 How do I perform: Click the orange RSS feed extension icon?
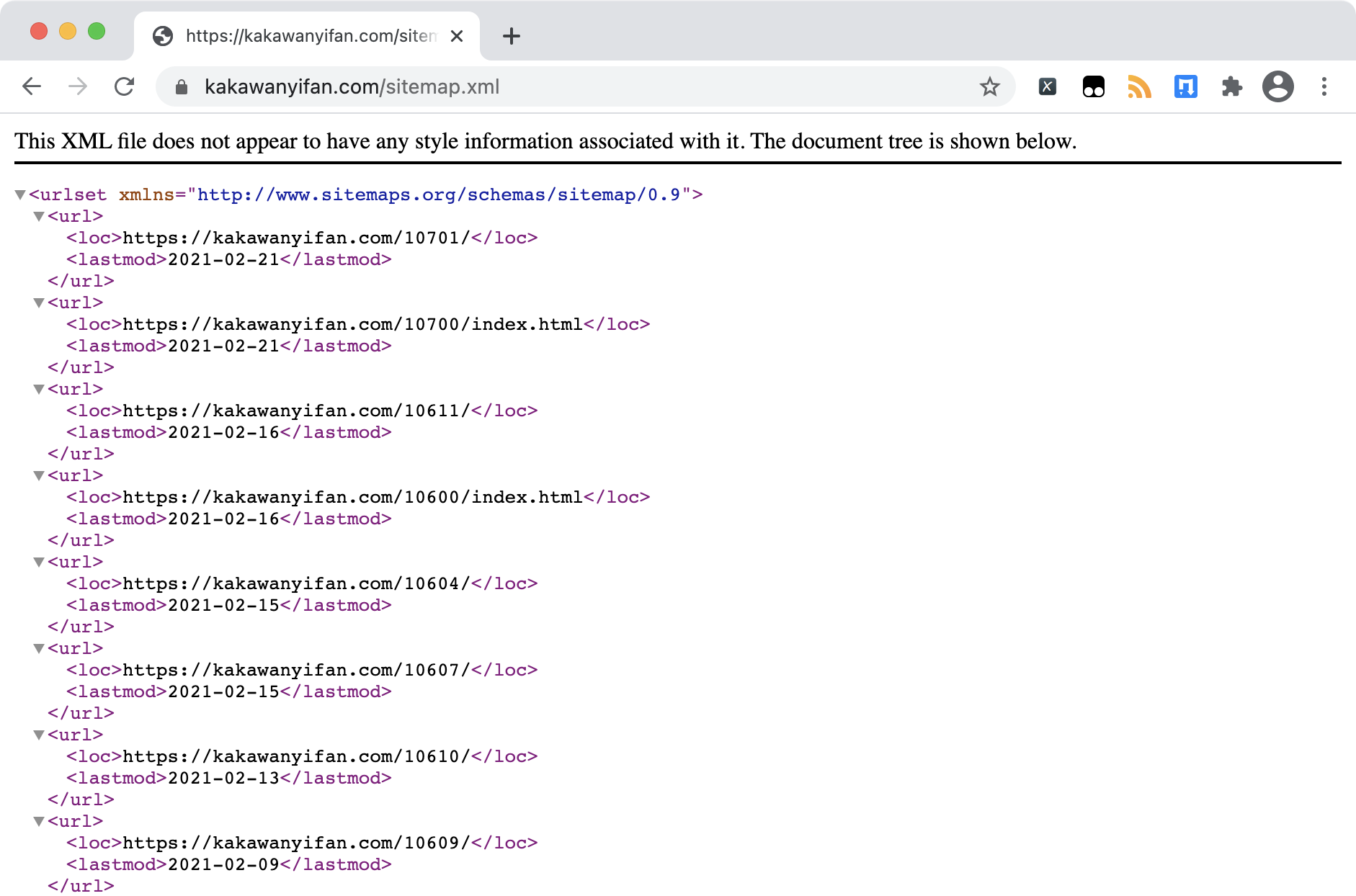click(x=1139, y=86)
